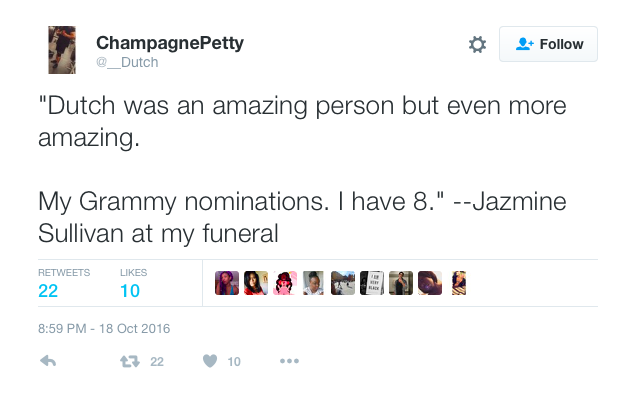Click the ChampagnePetty display name
This screenshot has height=400, width=636.
(170, 42)
